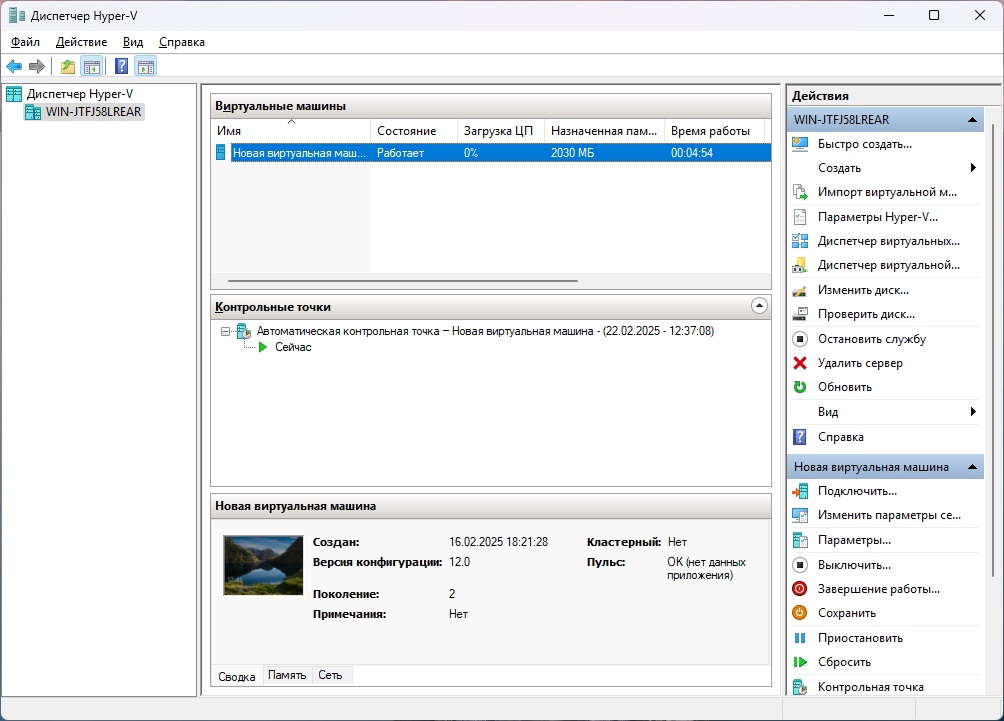Screen dimensions: 1004x721
Task: Click the Выключить icon
Action: (800, 565)
